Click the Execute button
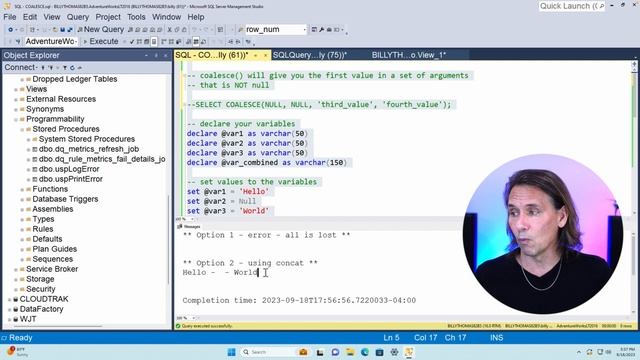640x360 pixels. (101, 42)
